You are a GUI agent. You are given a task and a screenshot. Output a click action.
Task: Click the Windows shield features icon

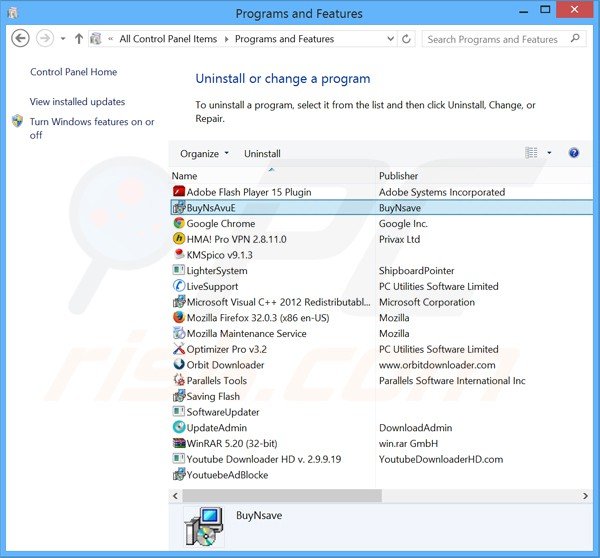click(17, 121)
